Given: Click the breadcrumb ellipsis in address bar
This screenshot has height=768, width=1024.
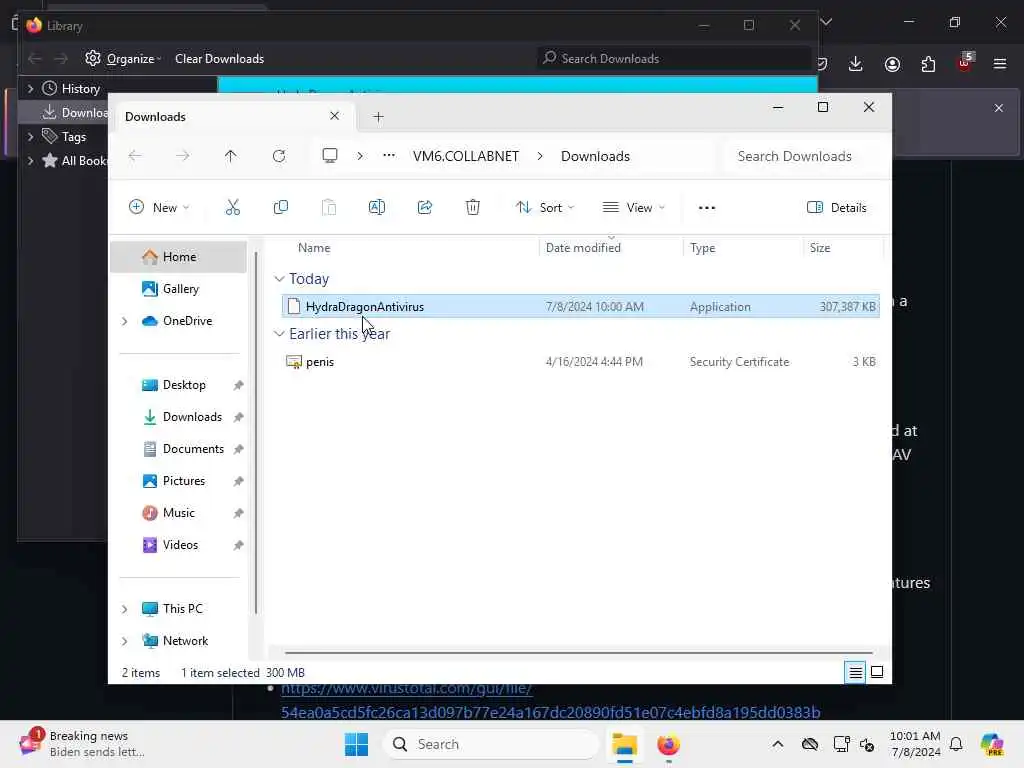Looking at the screenshot, I should click(x=389, y=156).
